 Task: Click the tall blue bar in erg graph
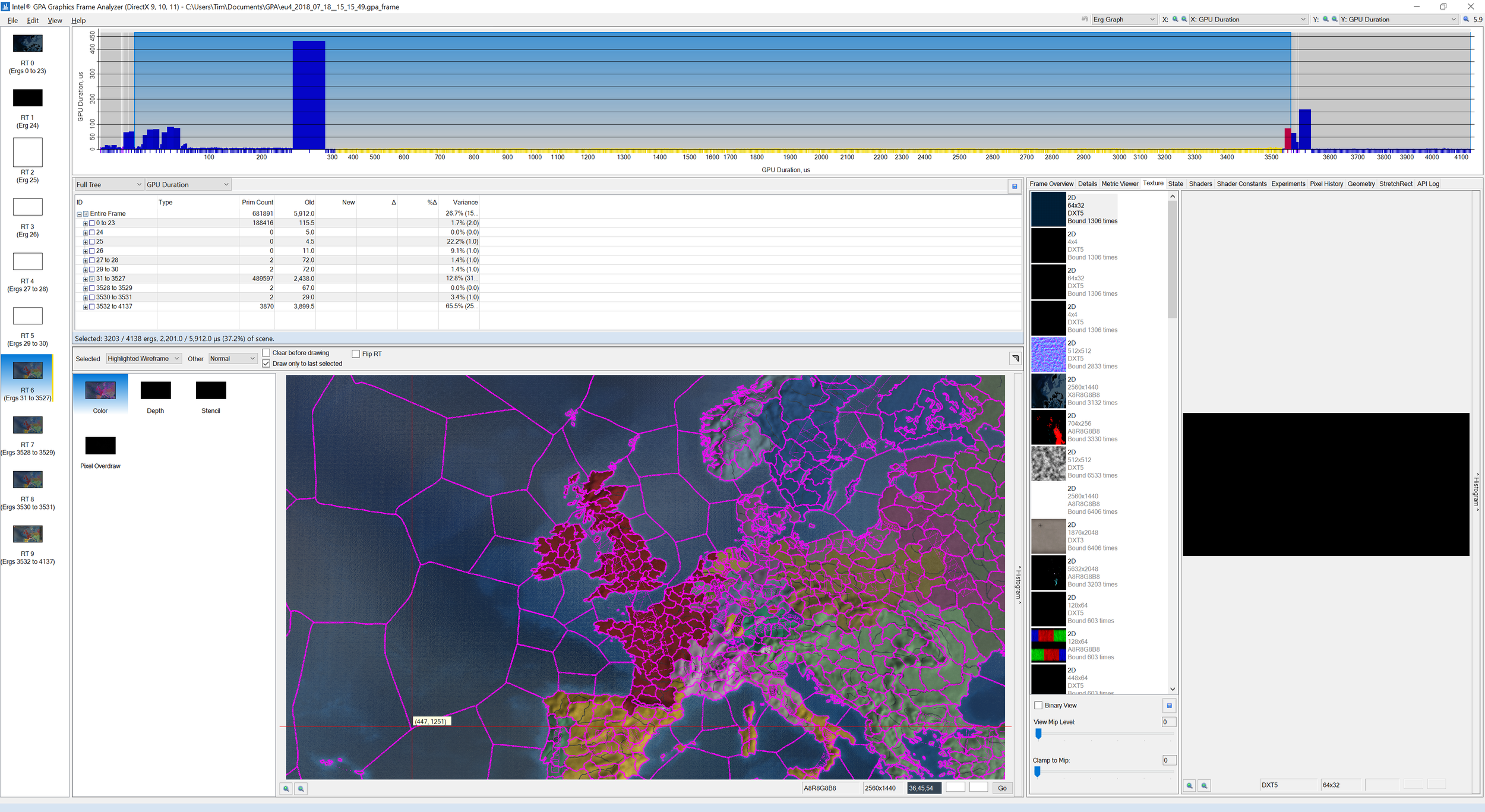309,95
